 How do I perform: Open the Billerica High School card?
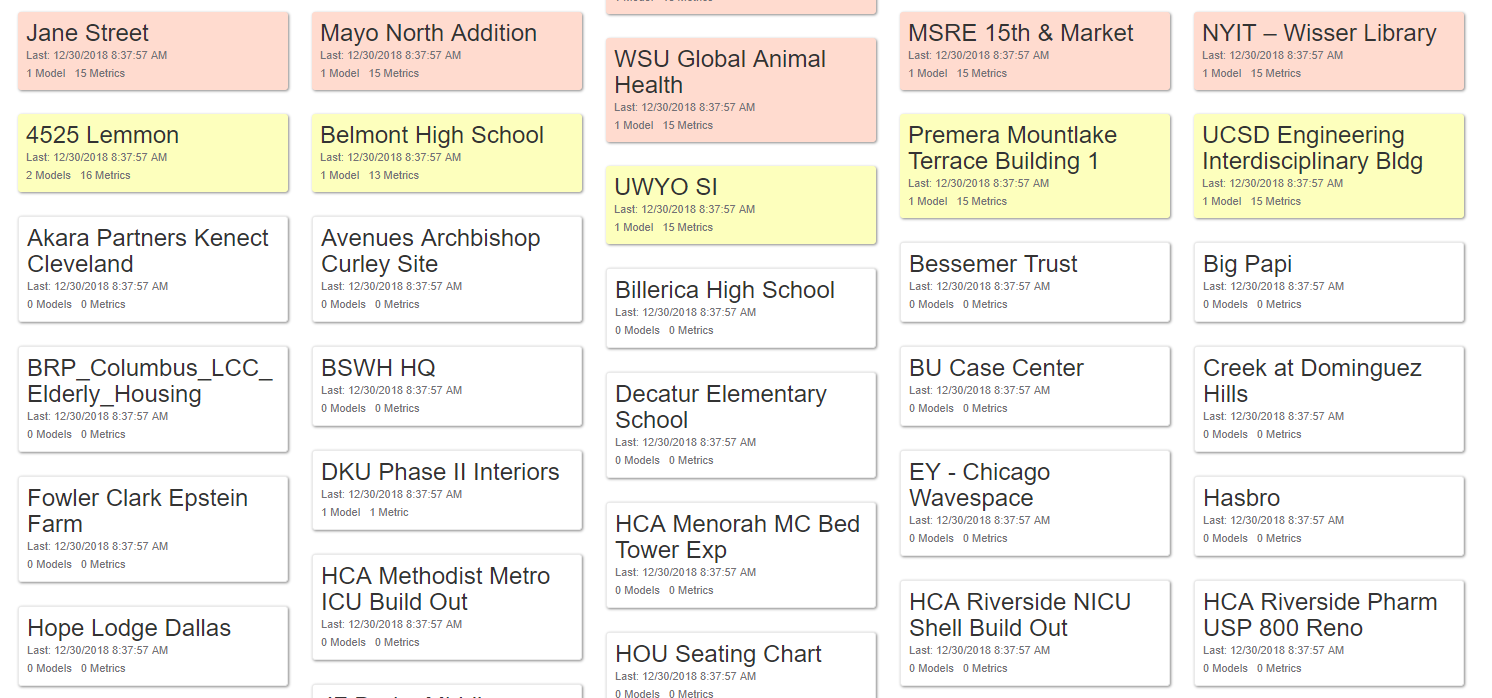click(x=741, y=307)
